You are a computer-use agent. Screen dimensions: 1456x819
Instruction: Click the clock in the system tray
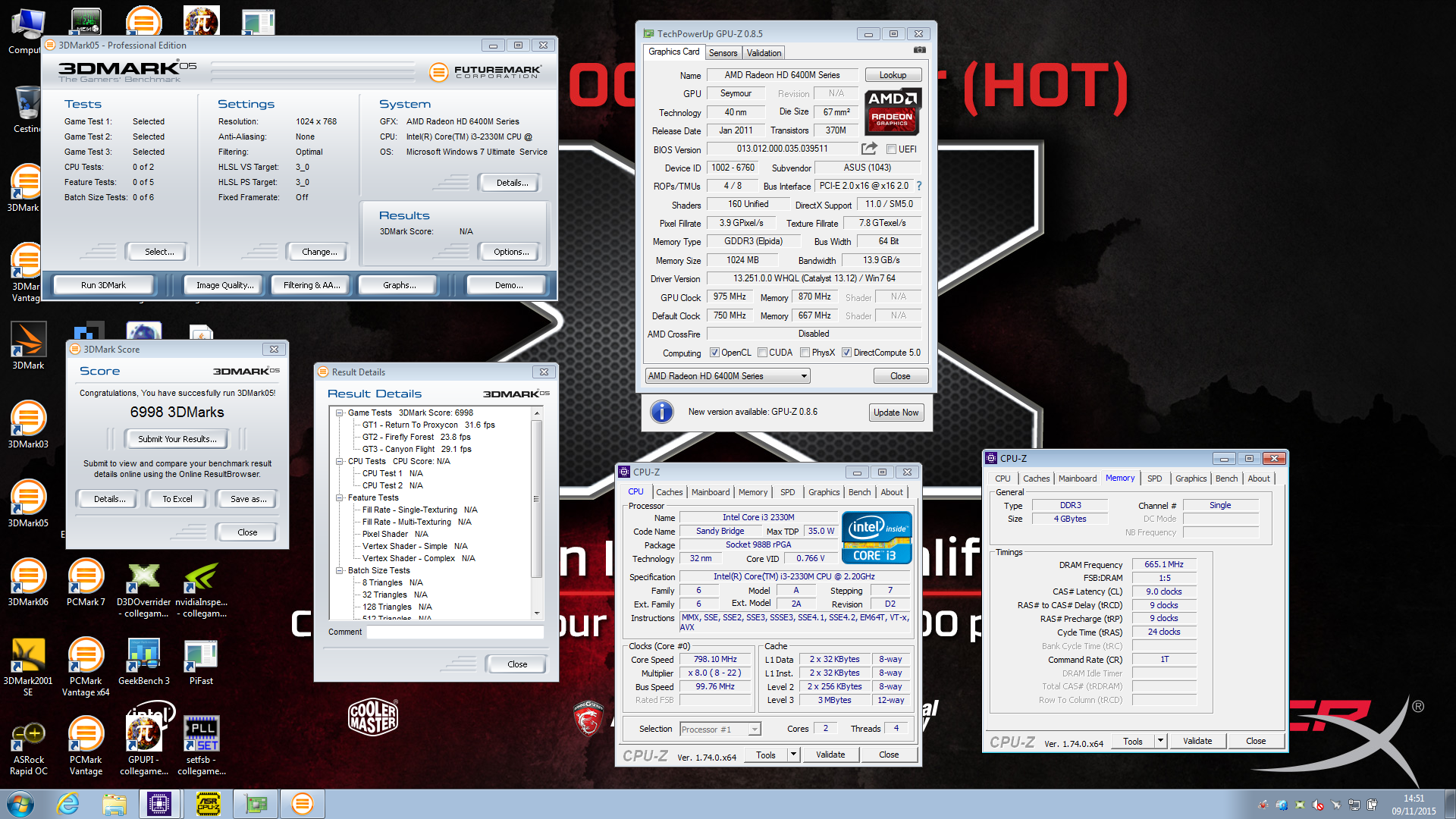1414,805
